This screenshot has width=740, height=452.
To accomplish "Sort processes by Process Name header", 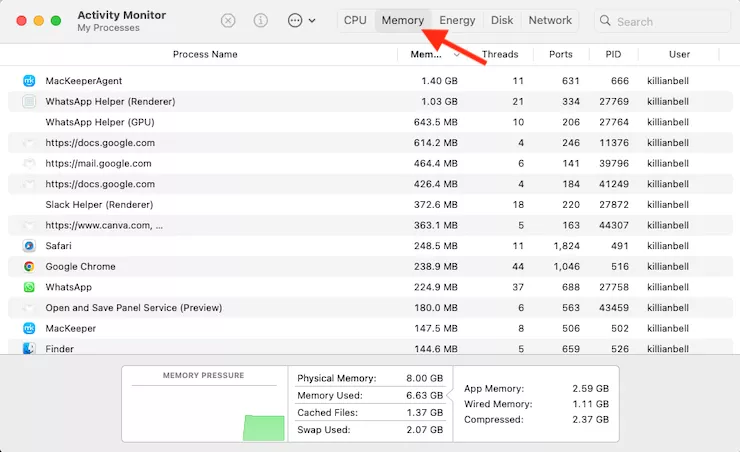I will [205, 54].
